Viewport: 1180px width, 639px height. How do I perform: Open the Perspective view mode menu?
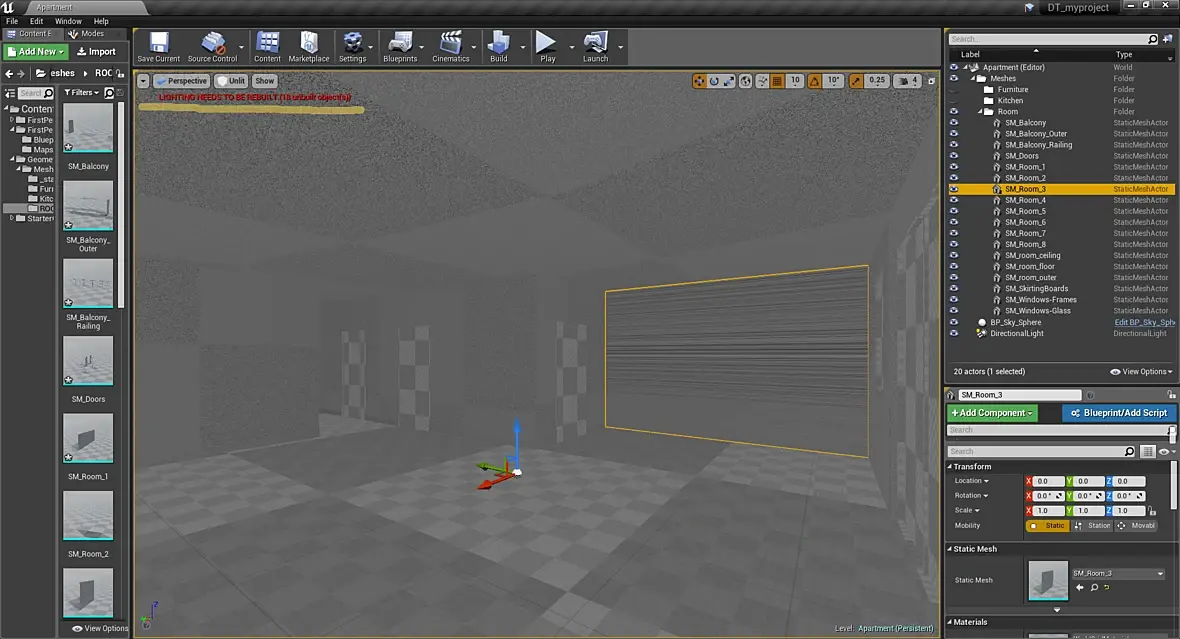181,81
